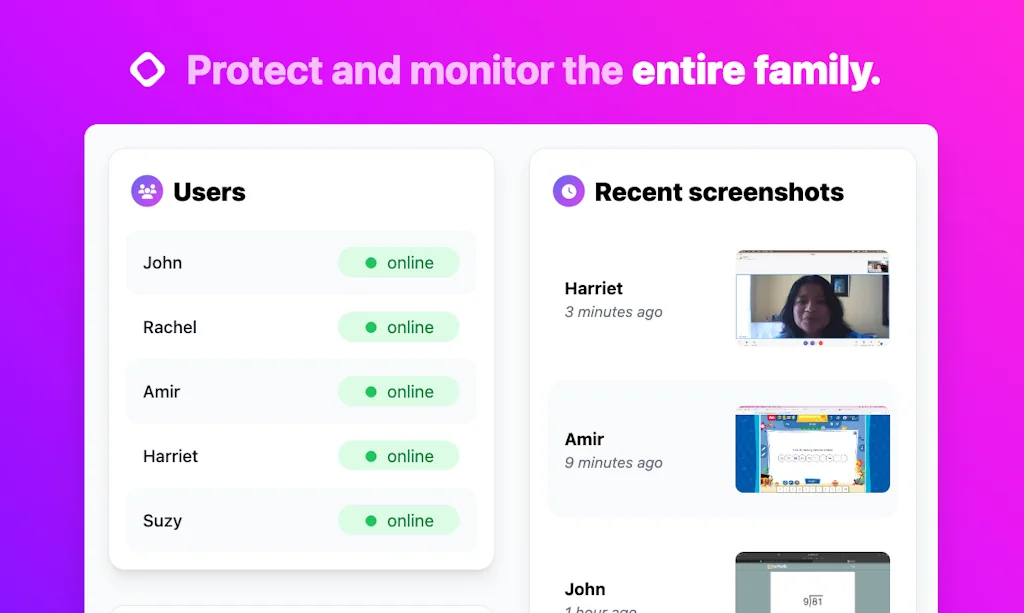Click Suzy's online status badge

399,521
